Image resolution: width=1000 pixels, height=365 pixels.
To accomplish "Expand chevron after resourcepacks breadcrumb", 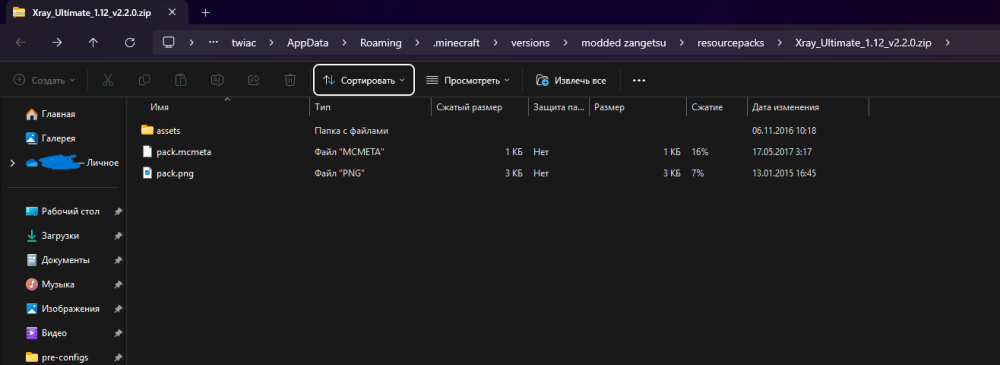I will 779,43.
